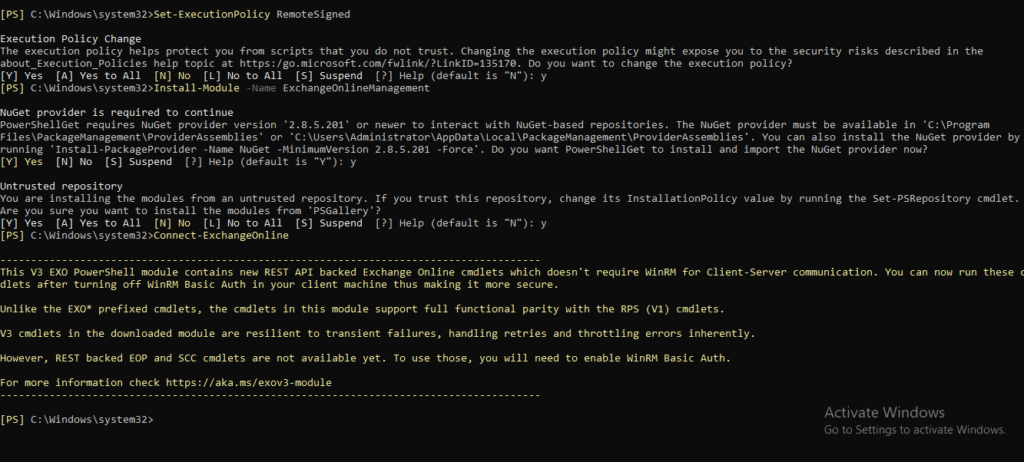Click the Set-ExecutionPolicy command text
1024x462 pixels.
(212, 14)
